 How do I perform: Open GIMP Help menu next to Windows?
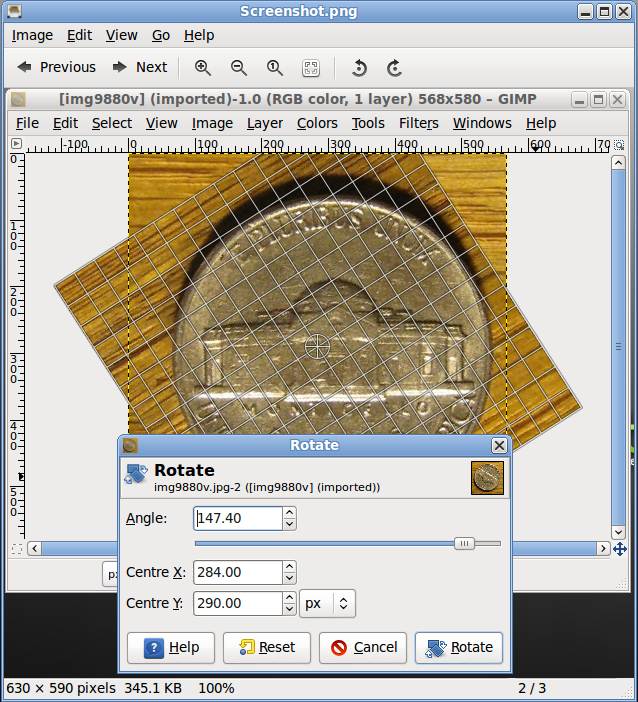(x=541, y=123)
